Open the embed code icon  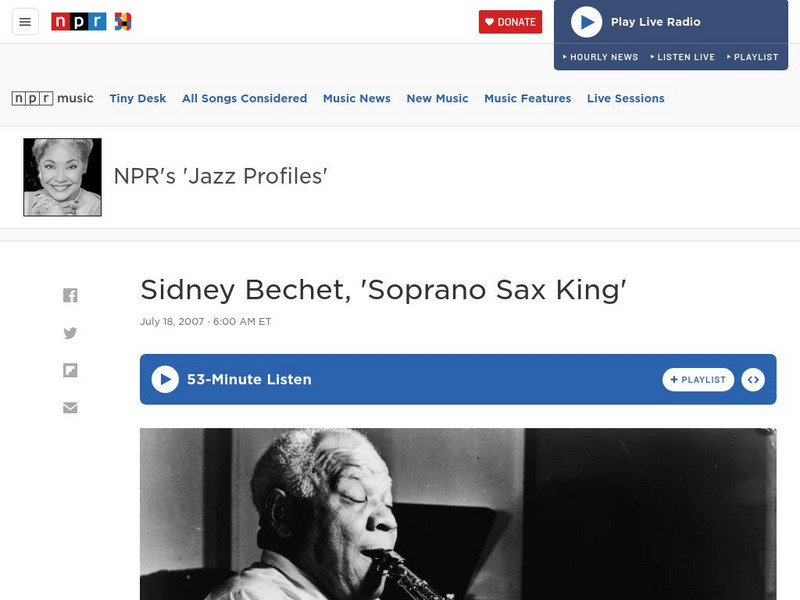753,380
